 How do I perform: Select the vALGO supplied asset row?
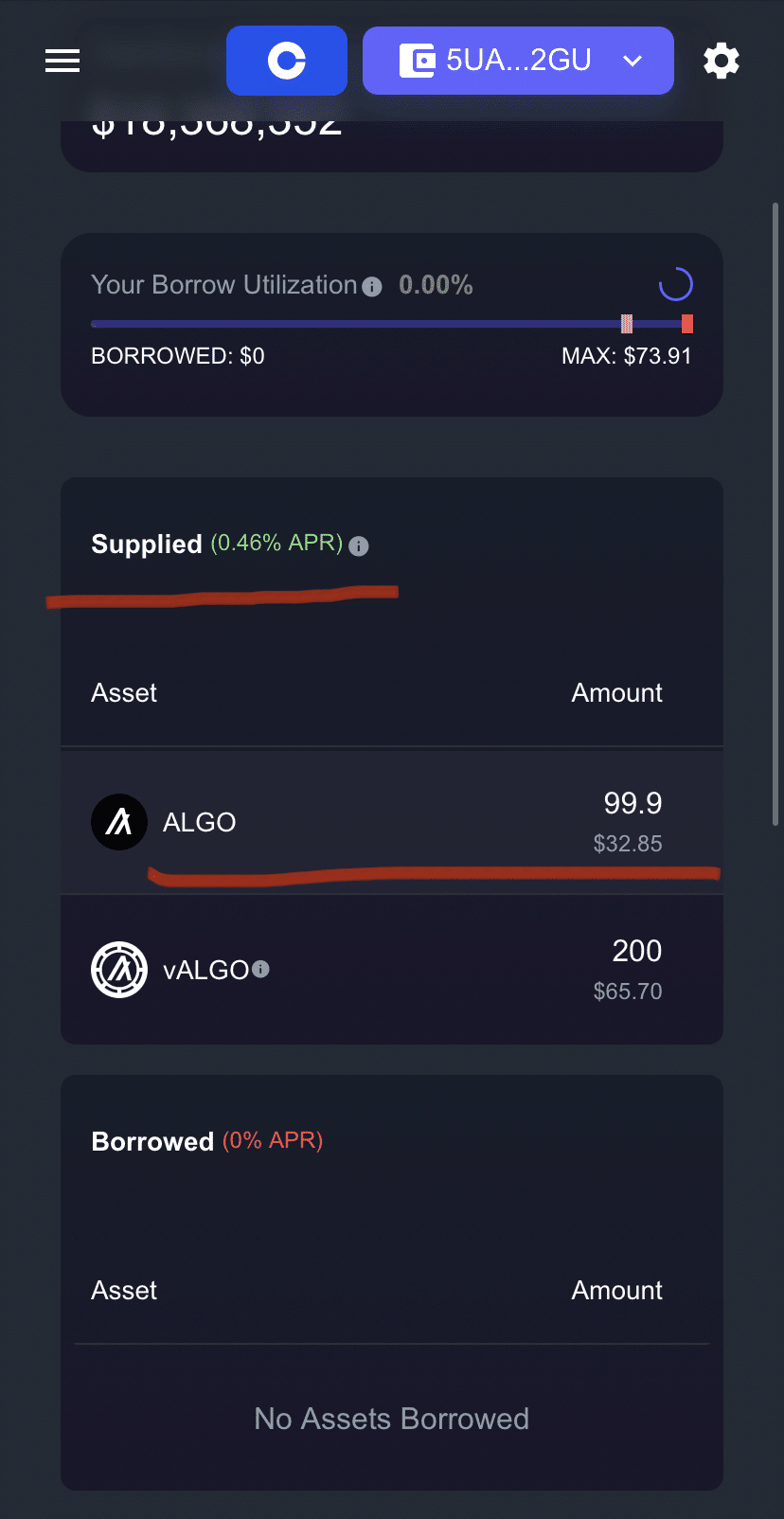point(392,970)
